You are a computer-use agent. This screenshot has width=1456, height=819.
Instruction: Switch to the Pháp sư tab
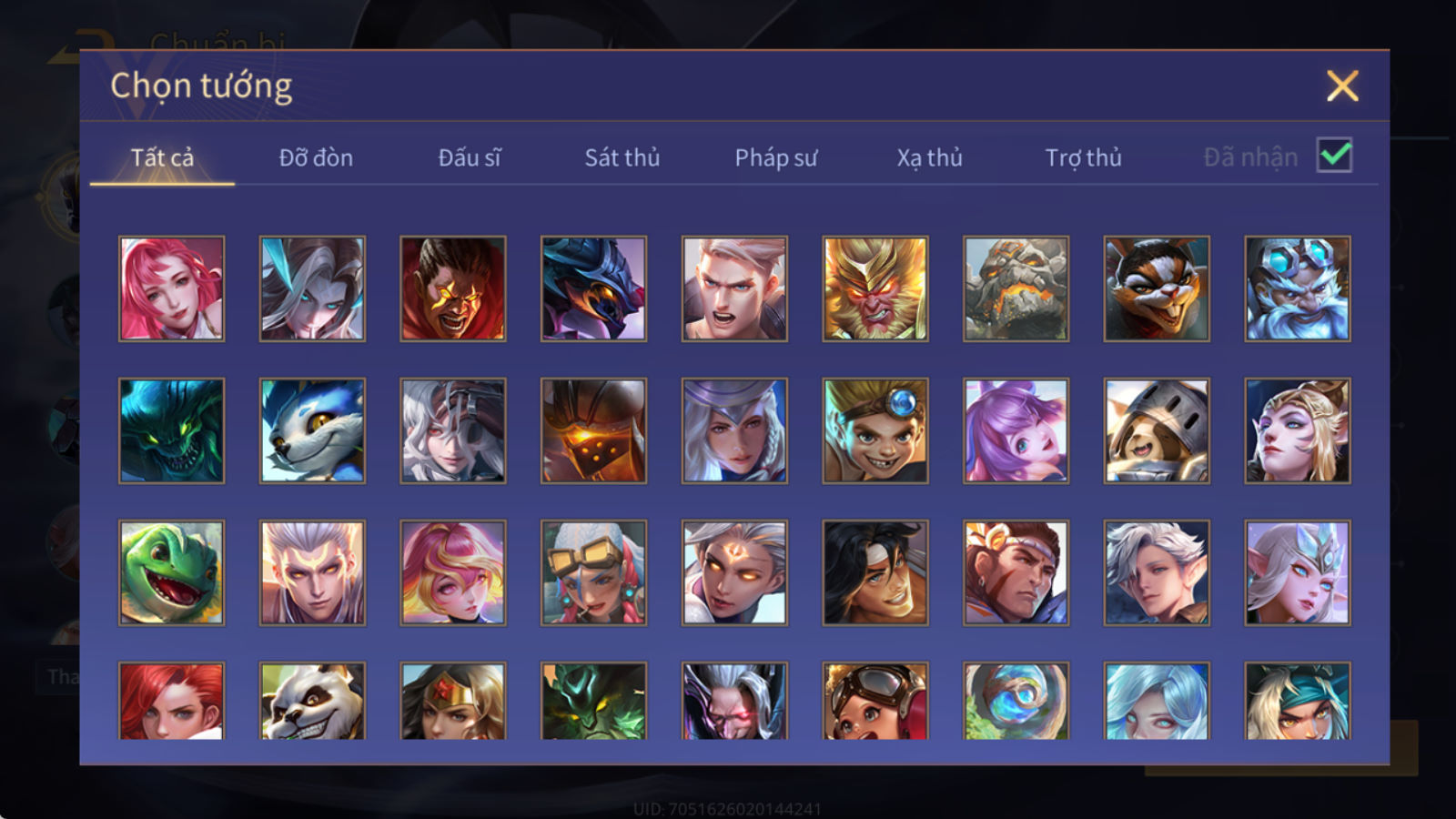click(x=776, y=157)
